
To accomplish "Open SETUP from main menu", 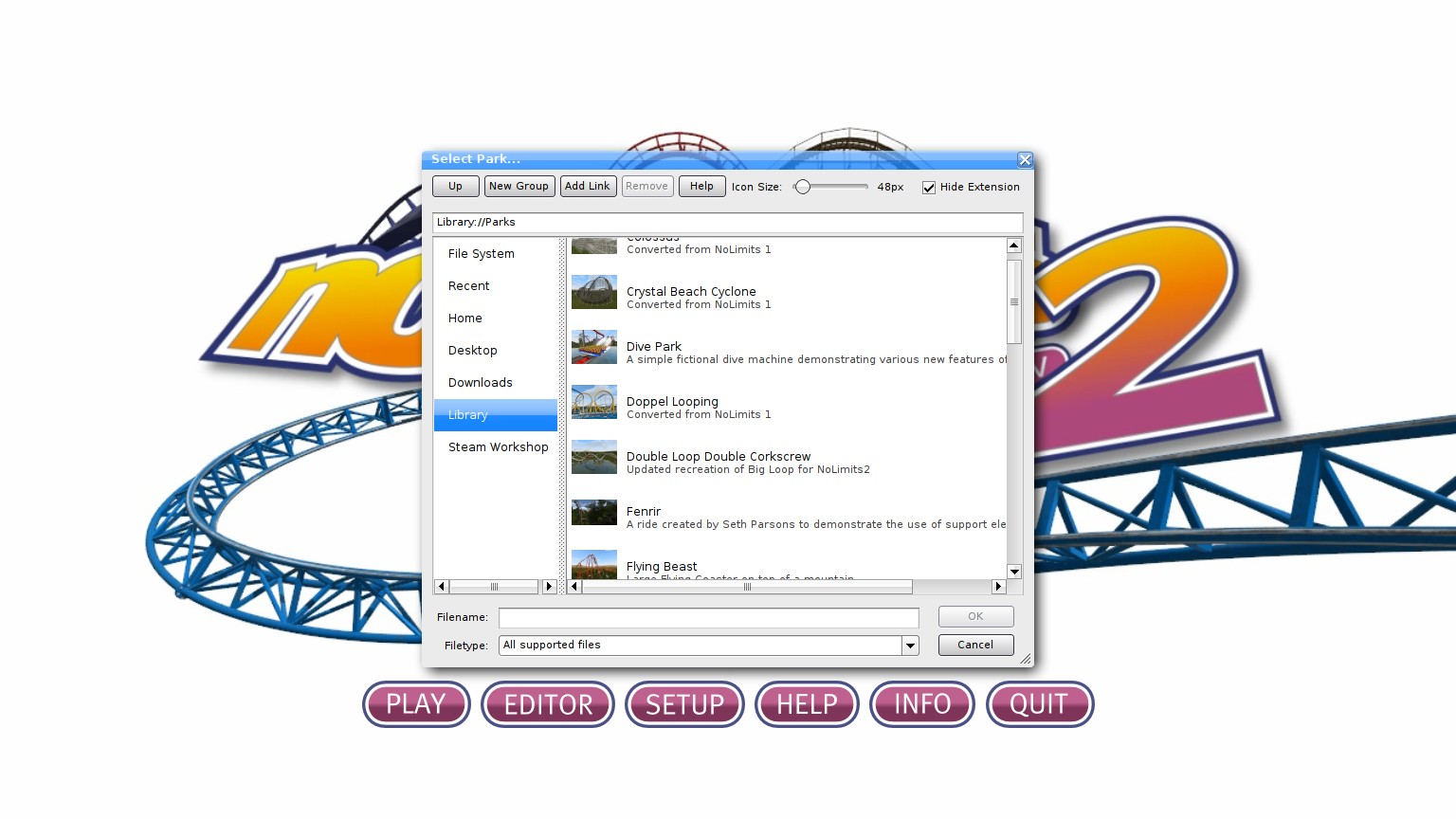I will pyautogui.click(x=684, y=704).
